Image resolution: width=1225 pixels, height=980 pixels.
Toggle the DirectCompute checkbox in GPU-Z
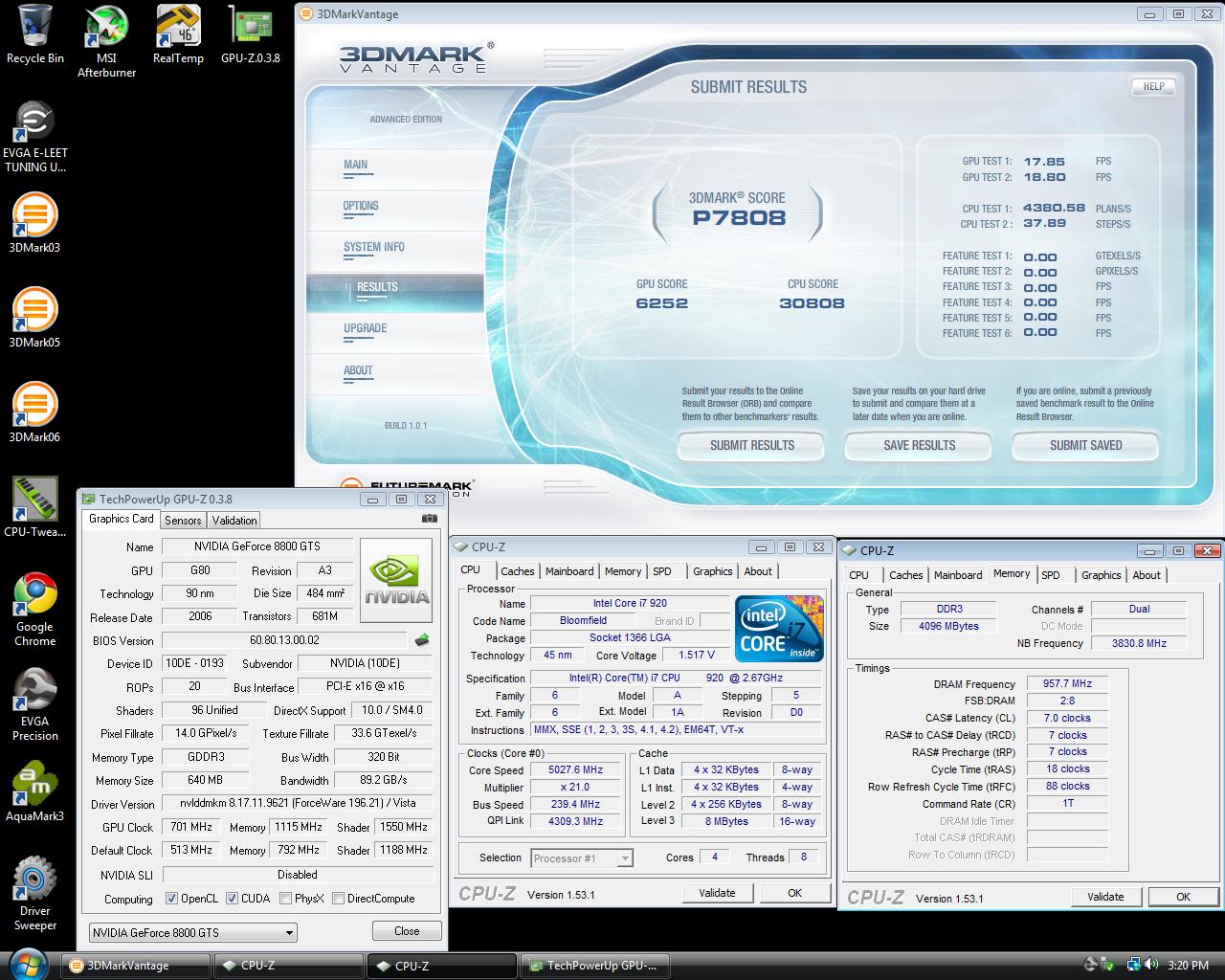point(338,899)
